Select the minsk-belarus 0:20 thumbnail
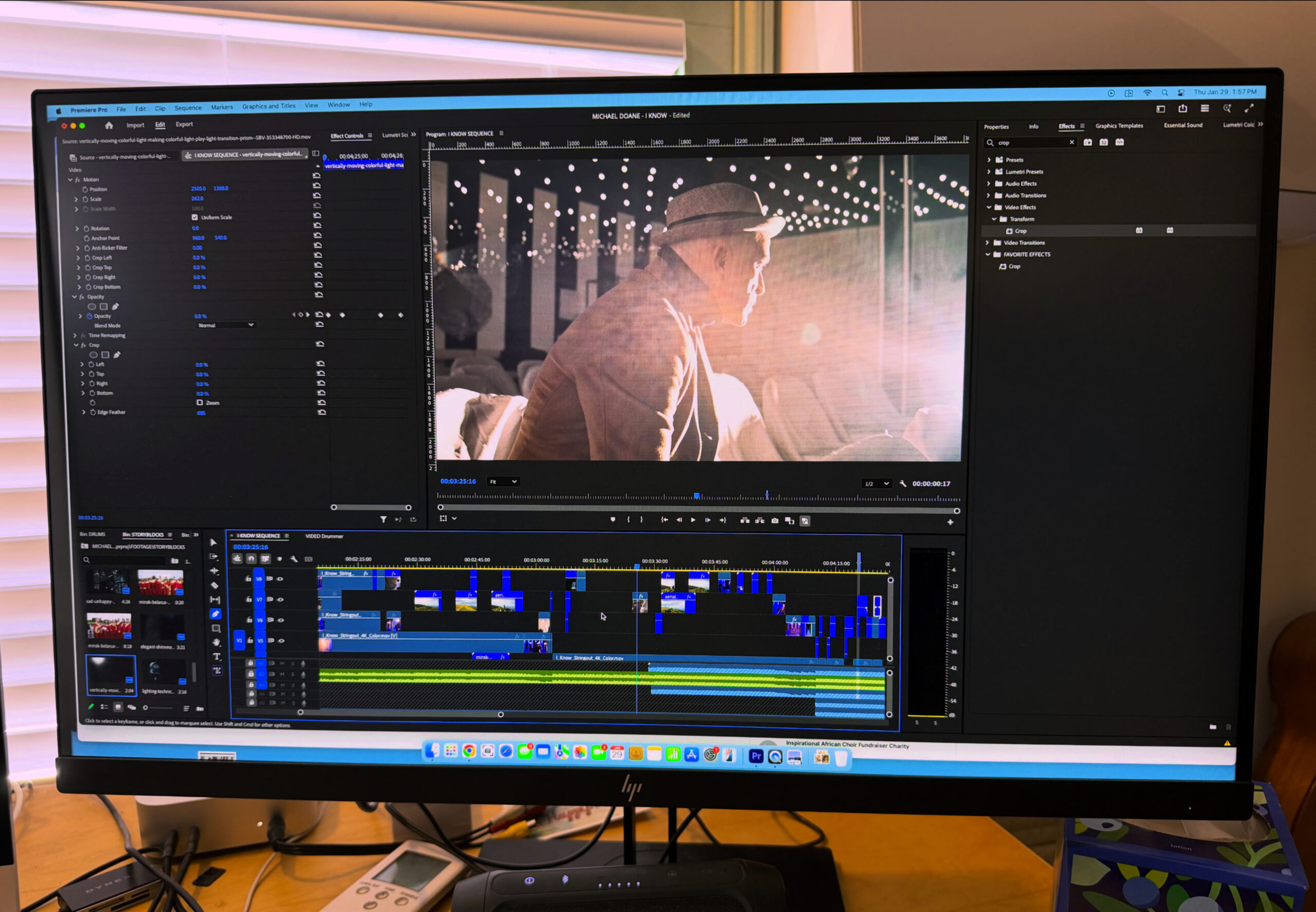Screen dimensions: 1316x912 (160, 583)
